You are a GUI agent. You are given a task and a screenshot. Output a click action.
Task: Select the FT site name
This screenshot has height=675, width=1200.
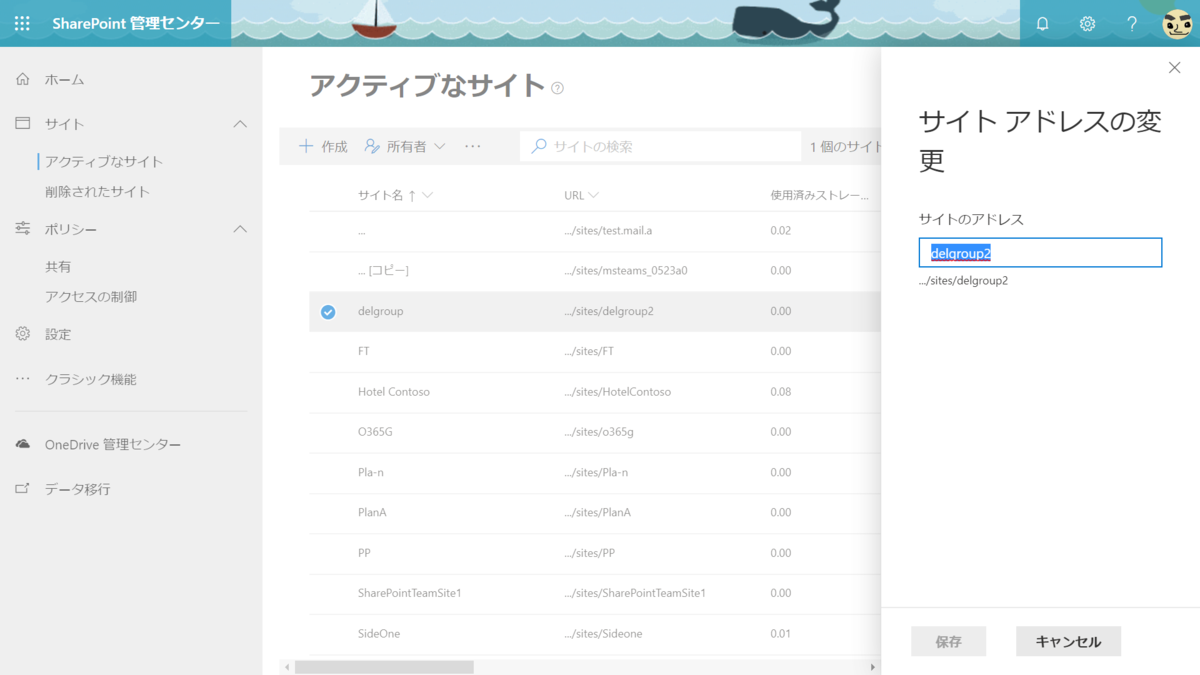pyautogui.click(x=364, y=352)
